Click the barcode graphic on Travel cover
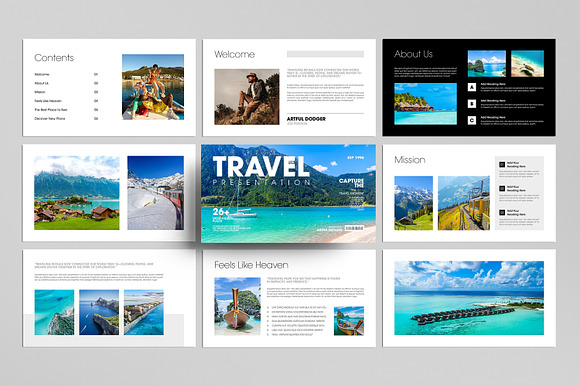Image resolution: width=580 pixels, height=386 pixels. tap(354, 228)
